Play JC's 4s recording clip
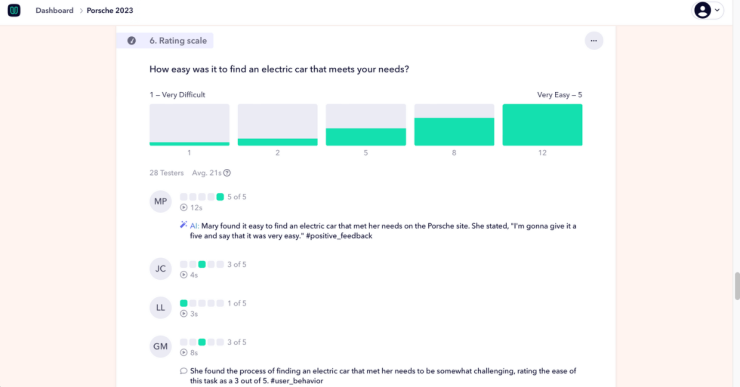The height and width of the screenshot is (387, 740). click(184, 275)
